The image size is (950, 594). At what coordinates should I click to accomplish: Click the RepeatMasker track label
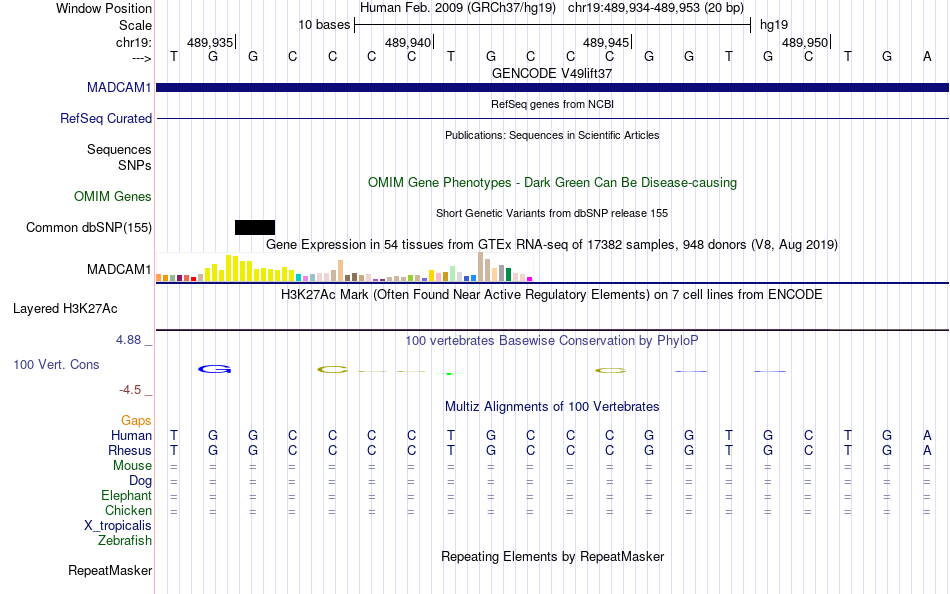(x=110, y=570)
